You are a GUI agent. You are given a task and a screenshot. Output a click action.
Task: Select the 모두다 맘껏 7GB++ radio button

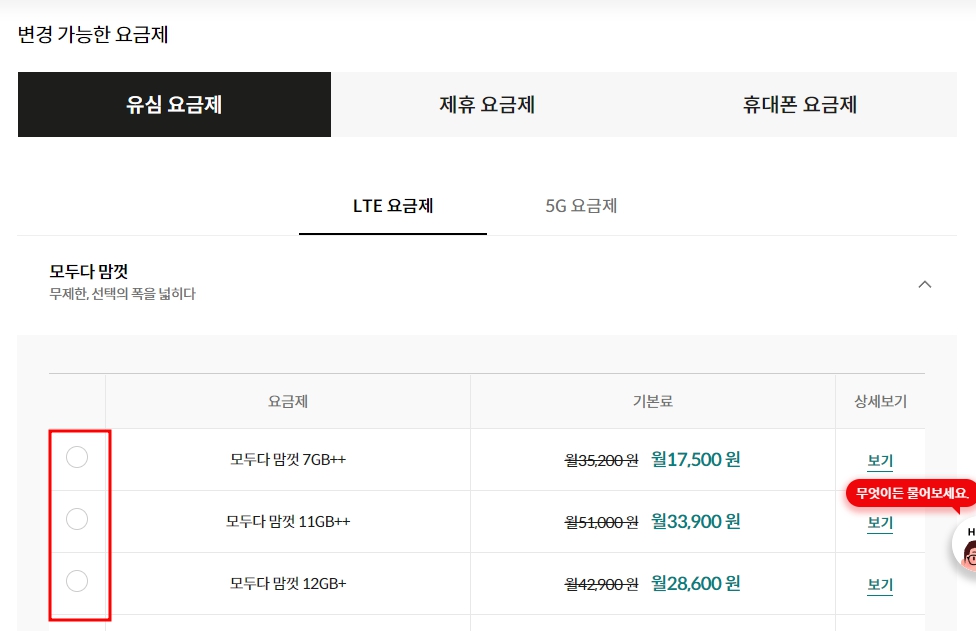tap(78, 457)
